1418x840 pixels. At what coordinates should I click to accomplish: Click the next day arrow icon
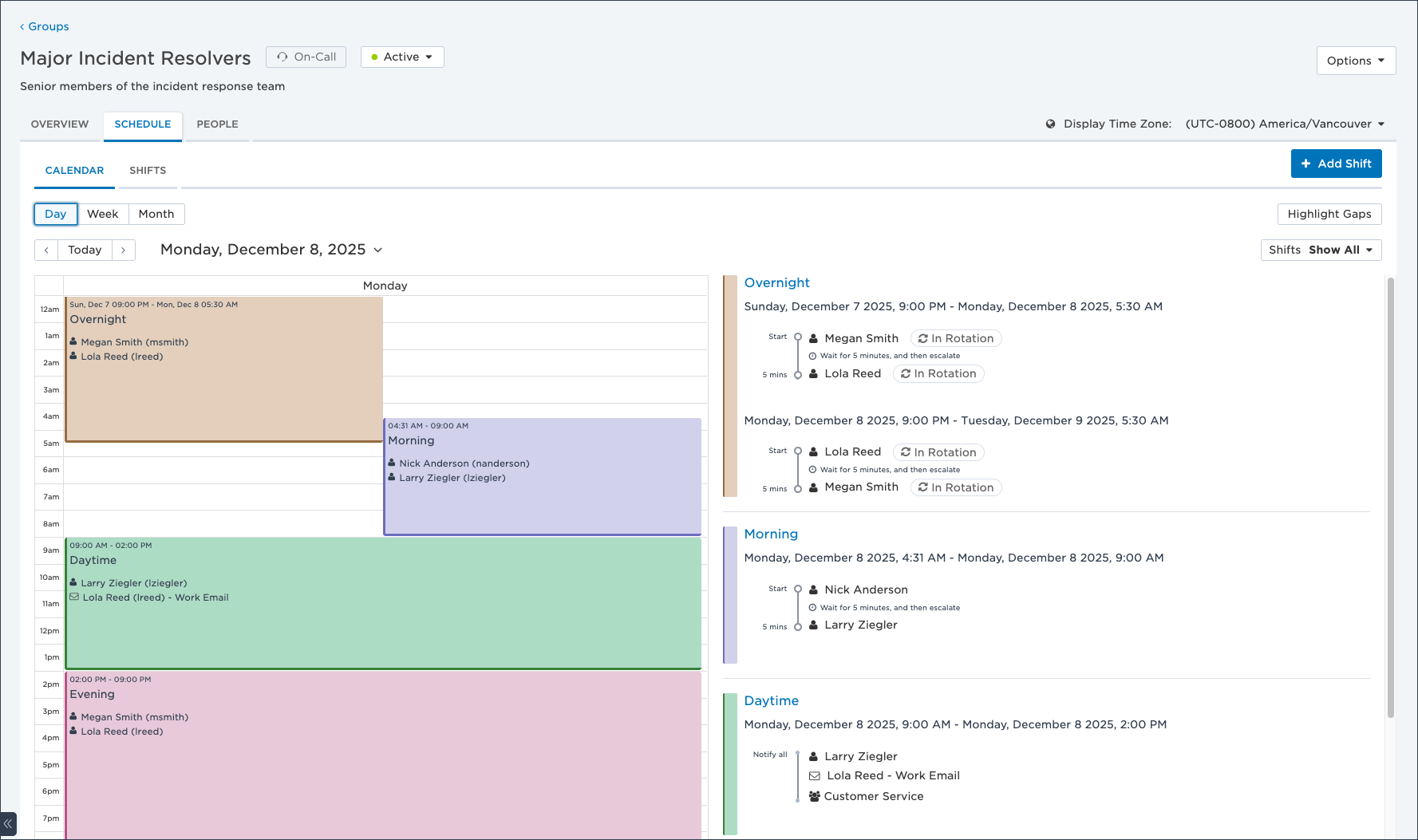[123, 250]
